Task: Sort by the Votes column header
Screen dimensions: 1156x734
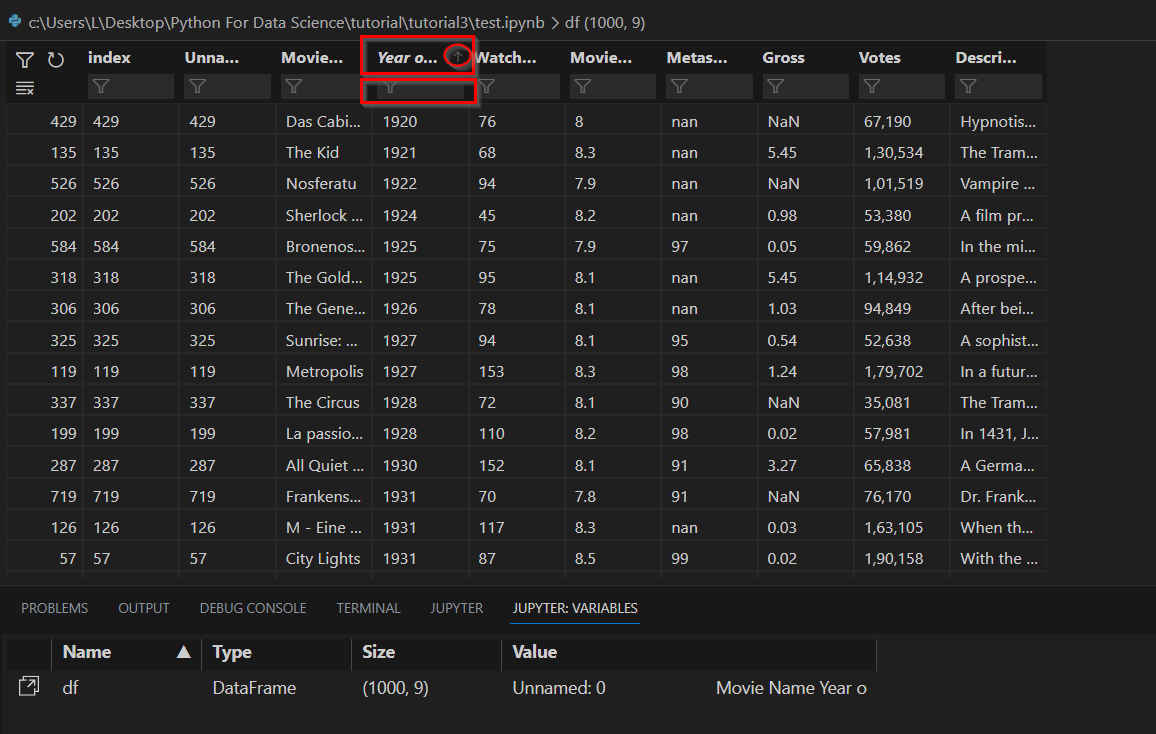Action: click(880, 57)
